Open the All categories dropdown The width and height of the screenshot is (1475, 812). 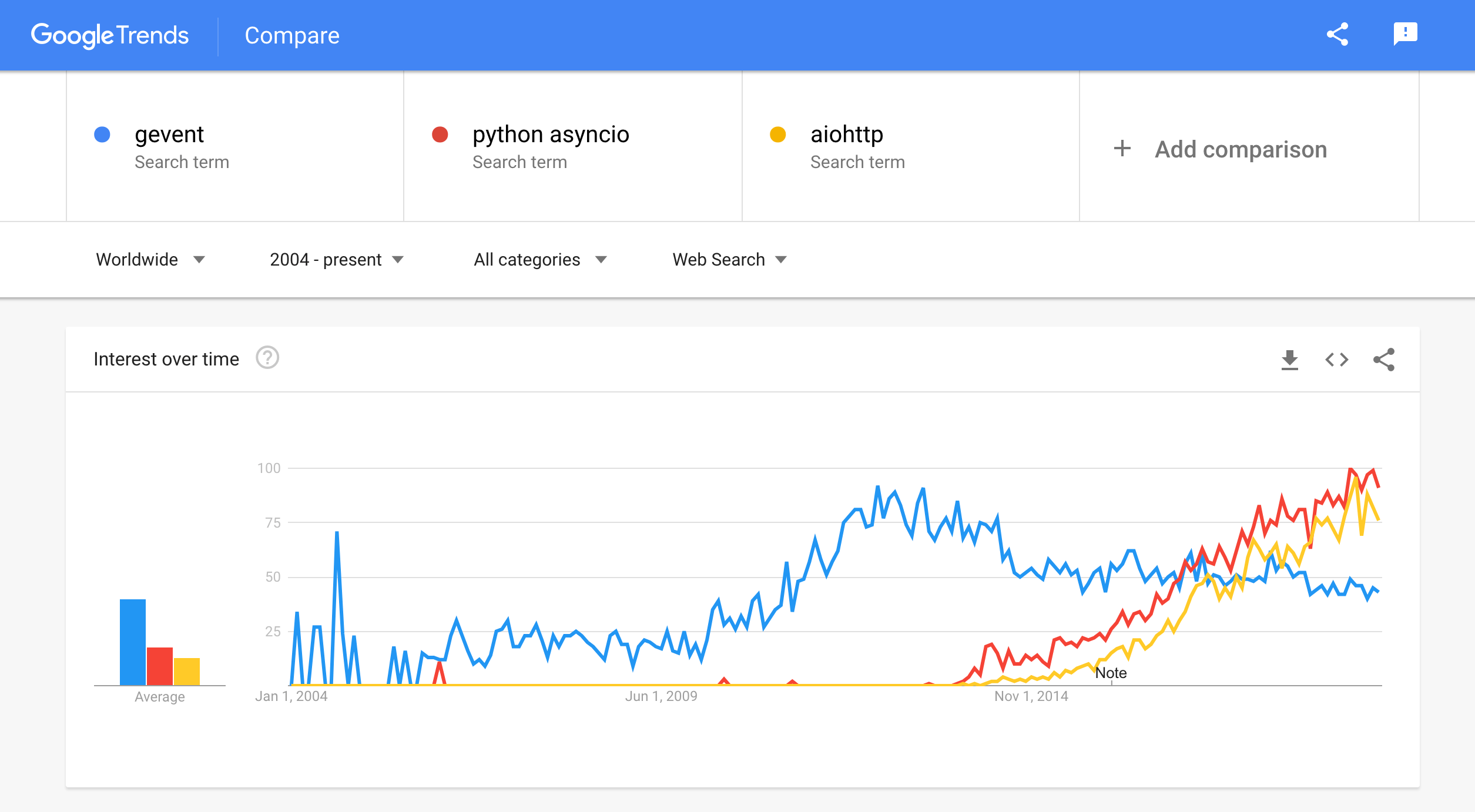coord(540,260)
